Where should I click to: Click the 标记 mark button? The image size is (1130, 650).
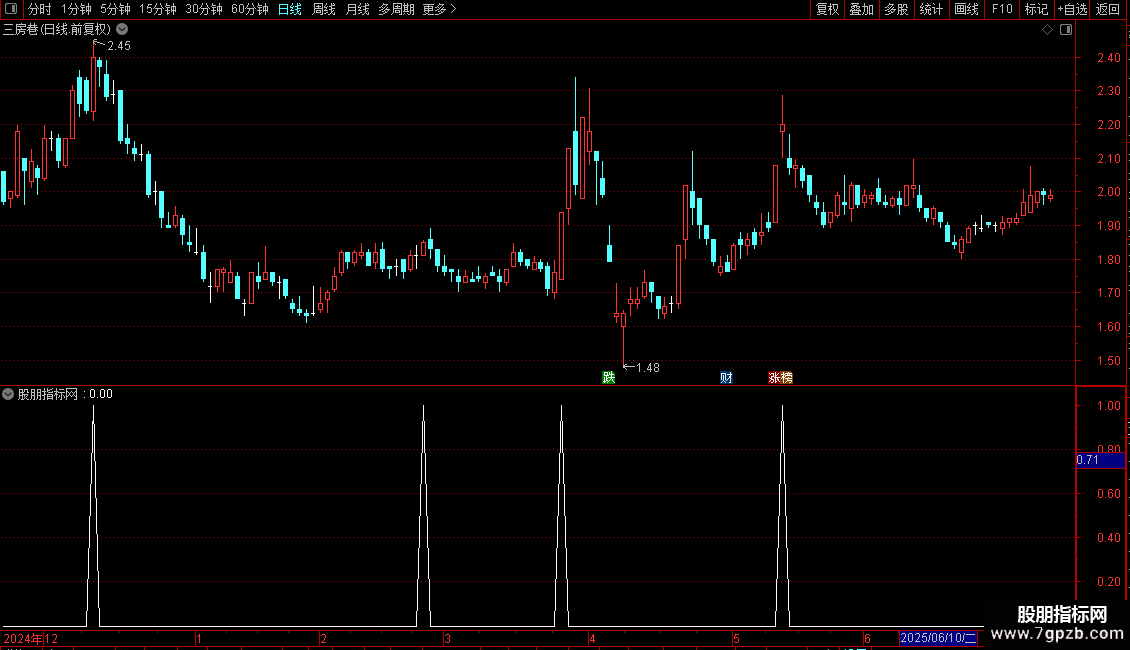pos(1036,9)
